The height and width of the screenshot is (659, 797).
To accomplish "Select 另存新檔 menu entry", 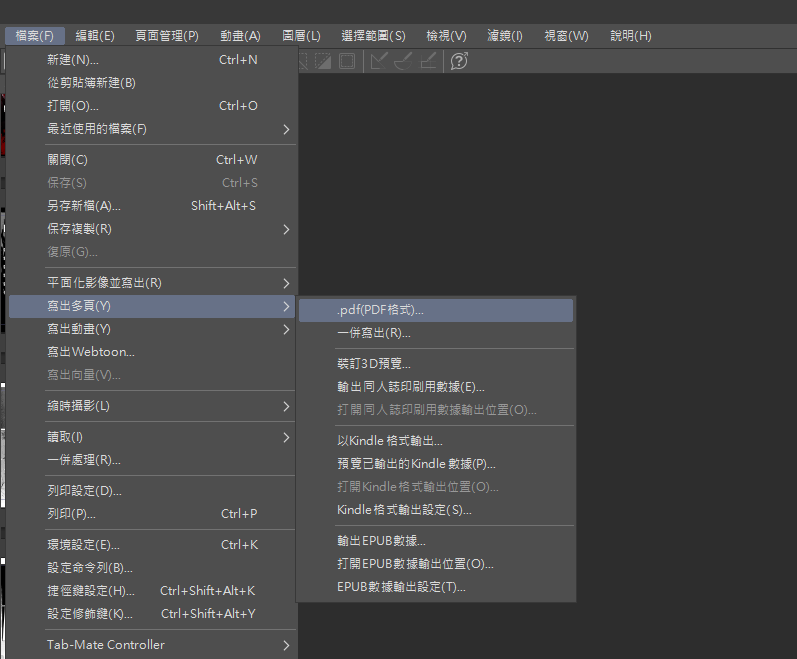I will coord(84,206).
